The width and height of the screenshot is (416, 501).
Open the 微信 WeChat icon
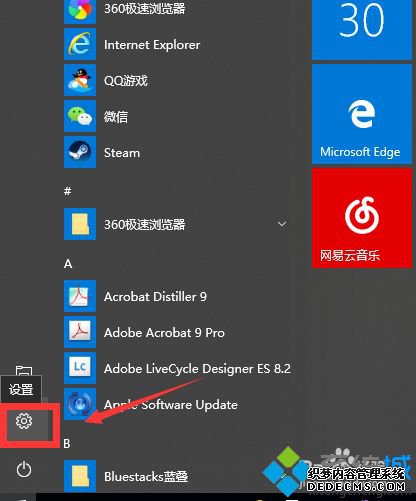(x=80, y=116)
